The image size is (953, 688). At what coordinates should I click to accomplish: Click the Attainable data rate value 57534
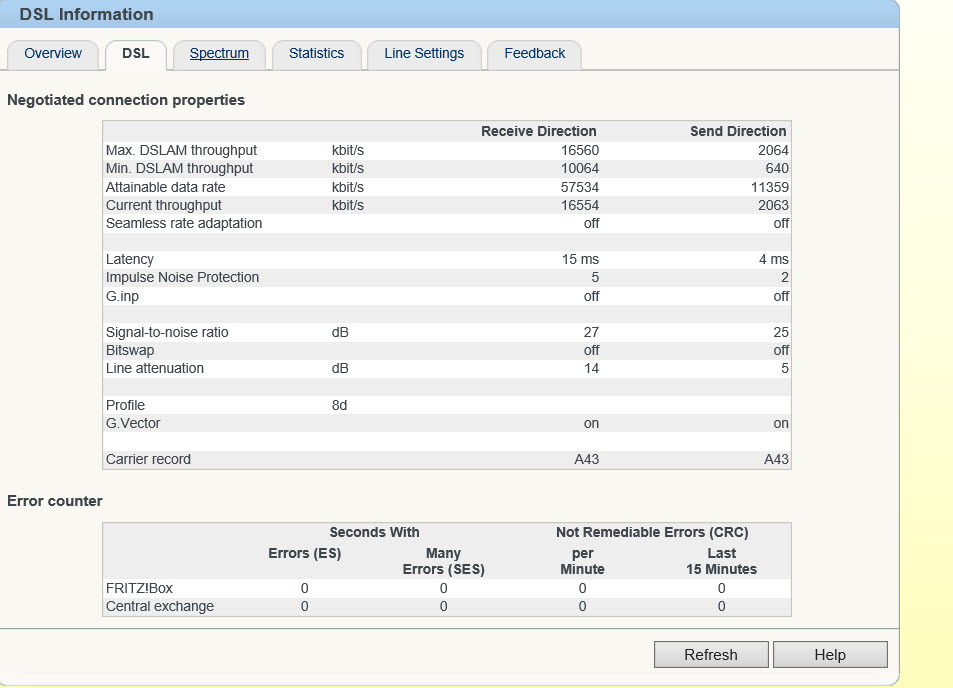click(x=580, y=187)
